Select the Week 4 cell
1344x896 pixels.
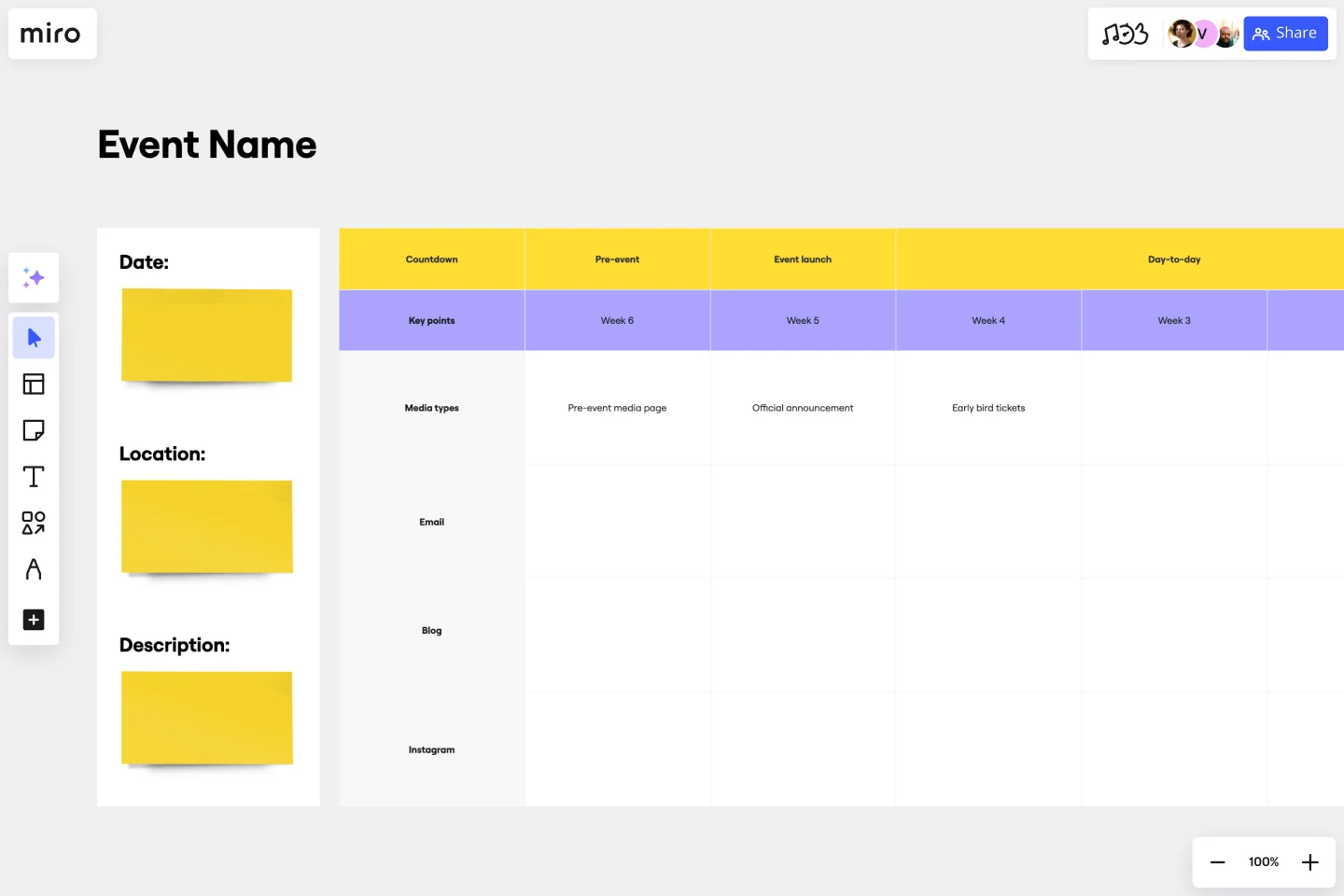(988, 321)
